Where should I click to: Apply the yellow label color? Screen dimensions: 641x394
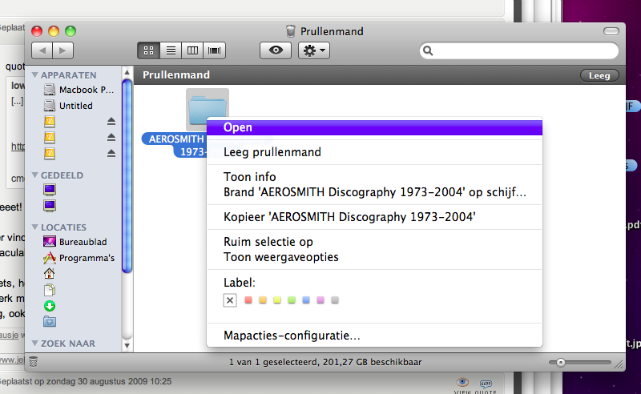pos(277,300)
